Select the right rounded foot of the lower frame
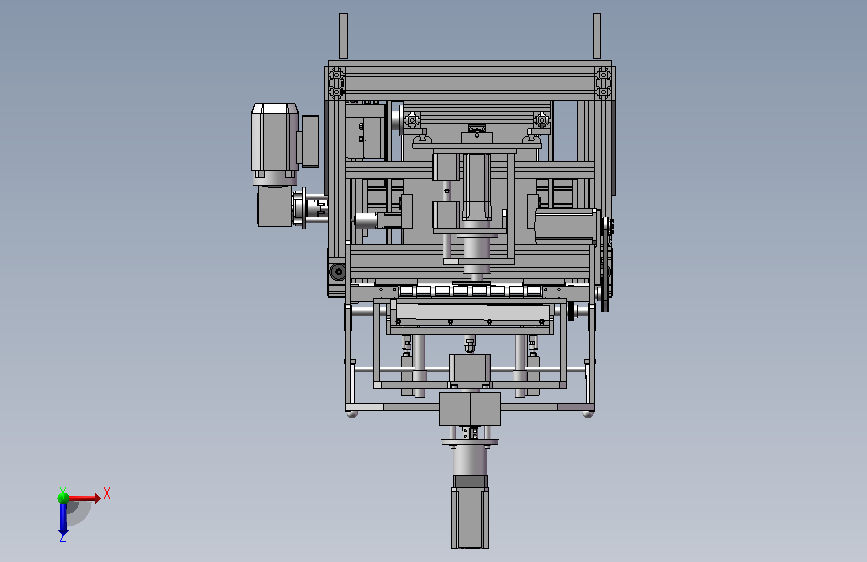This screenshot has height=562, width=867. coord(588,413)
